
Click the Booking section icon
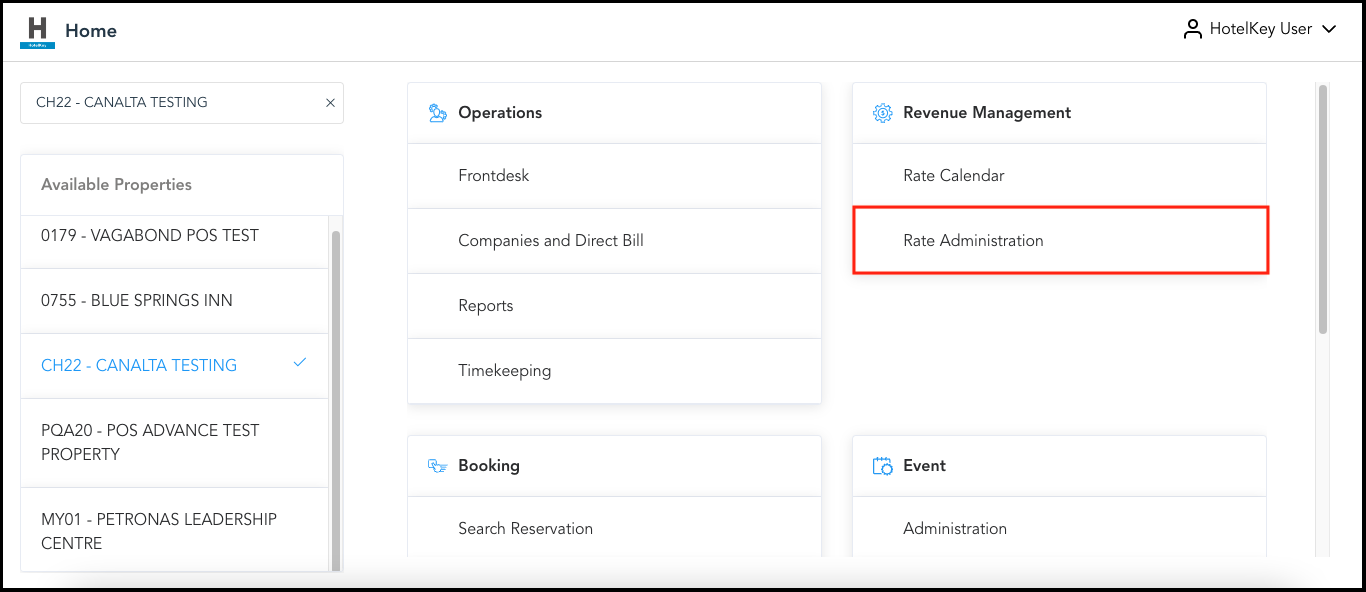(437, 466)
